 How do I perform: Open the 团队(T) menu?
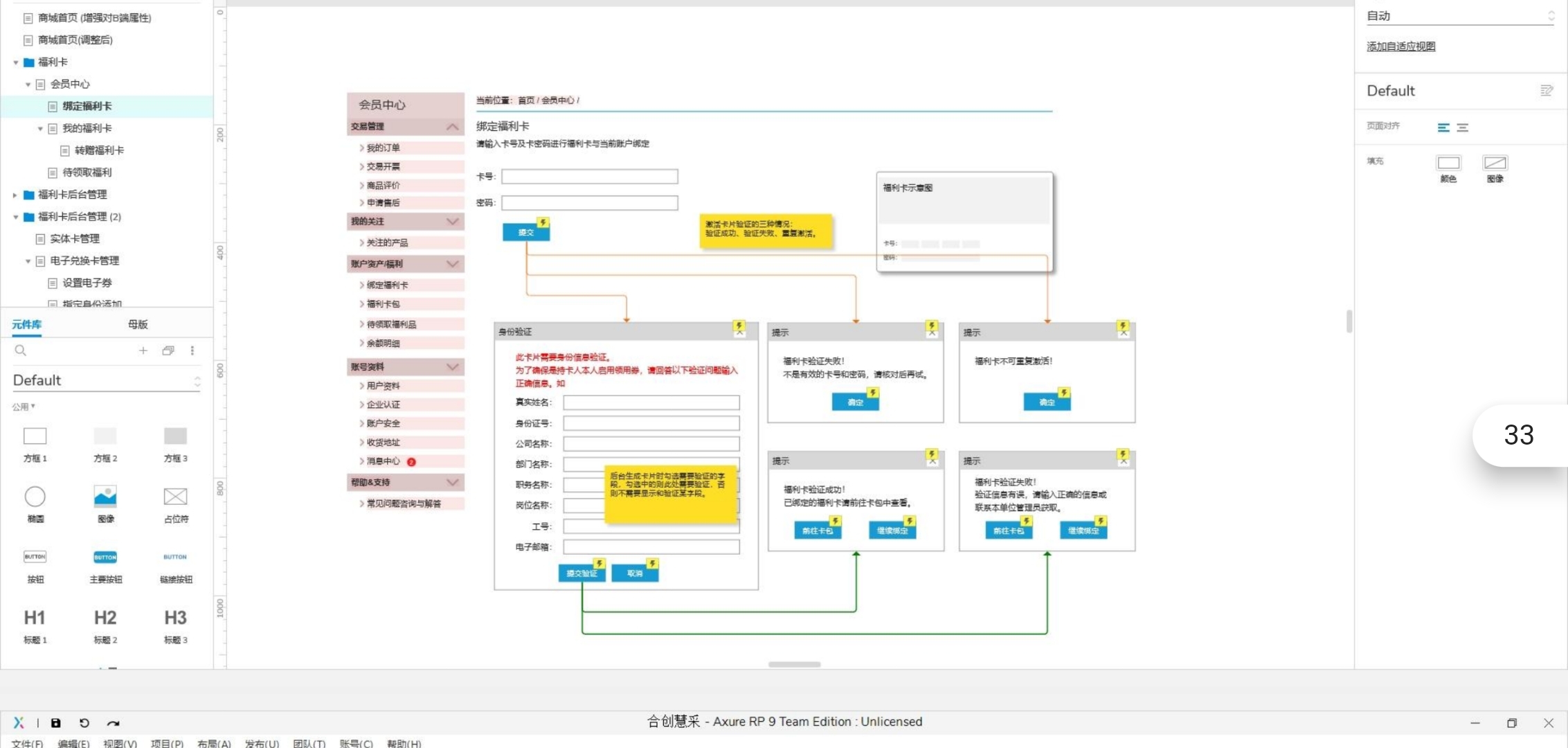click(309, 743)
